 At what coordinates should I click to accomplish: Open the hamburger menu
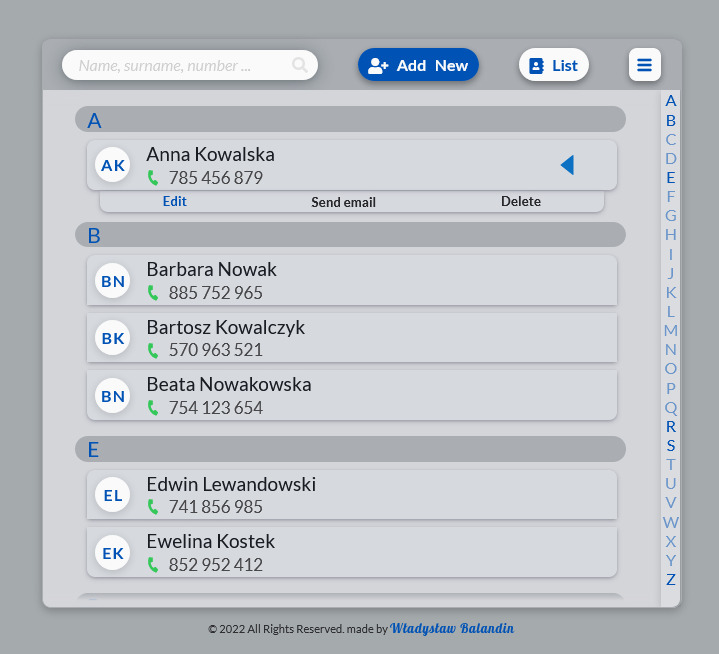click(644, 65)
